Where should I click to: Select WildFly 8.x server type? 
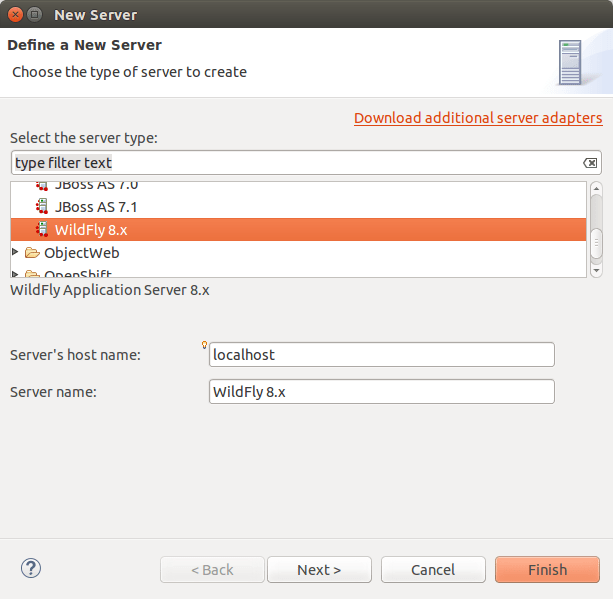click(298, 230)
